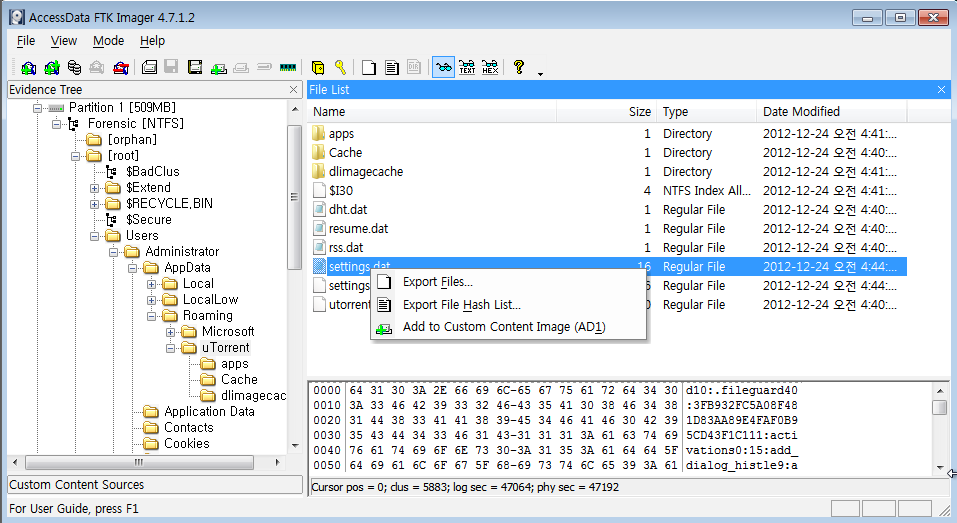Select the rss.dat file row
957x523 pixels.
click(x=609, y=247)
